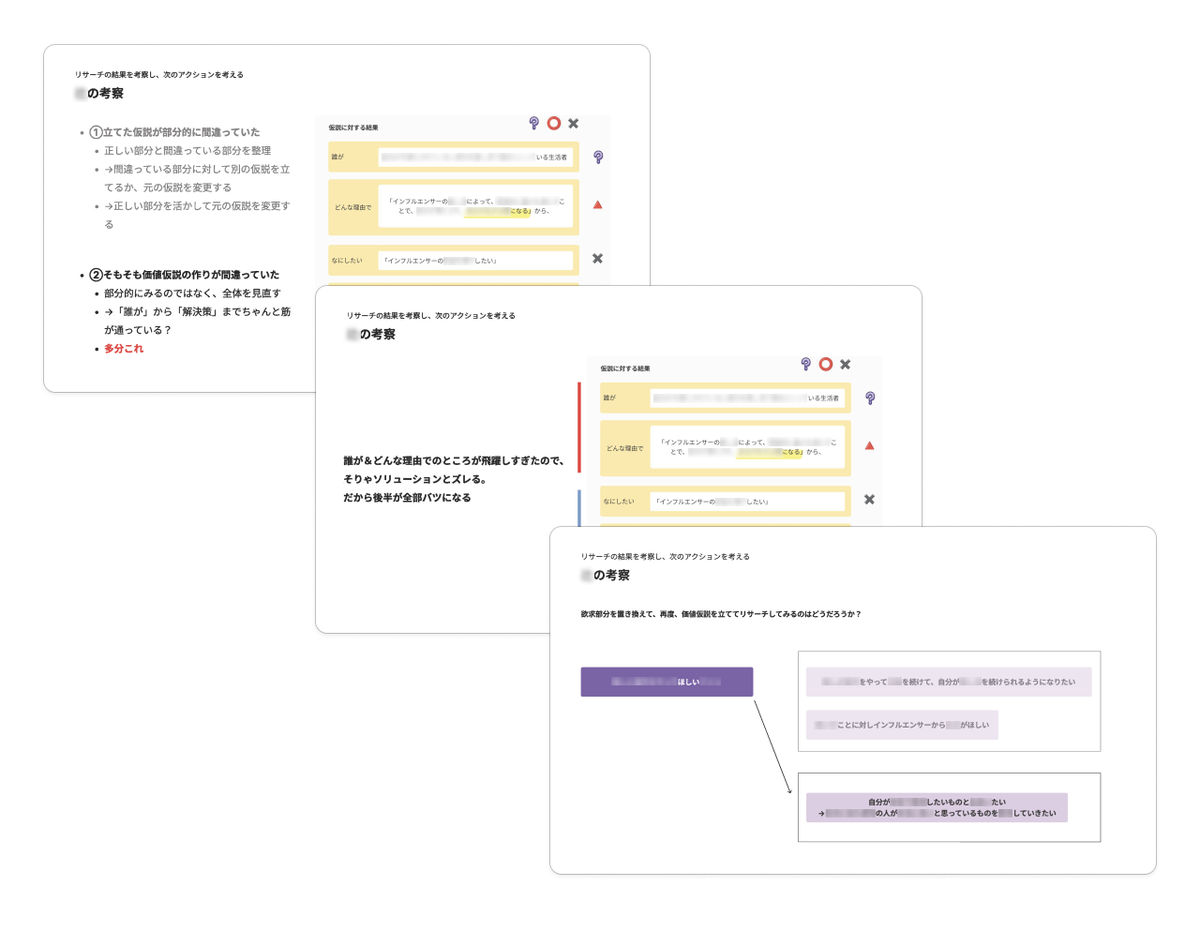The height and width of the screenshot is (931, 1200).
Task: Click the purple question mark in the middle slide's legend
Action: pos(806,364)
